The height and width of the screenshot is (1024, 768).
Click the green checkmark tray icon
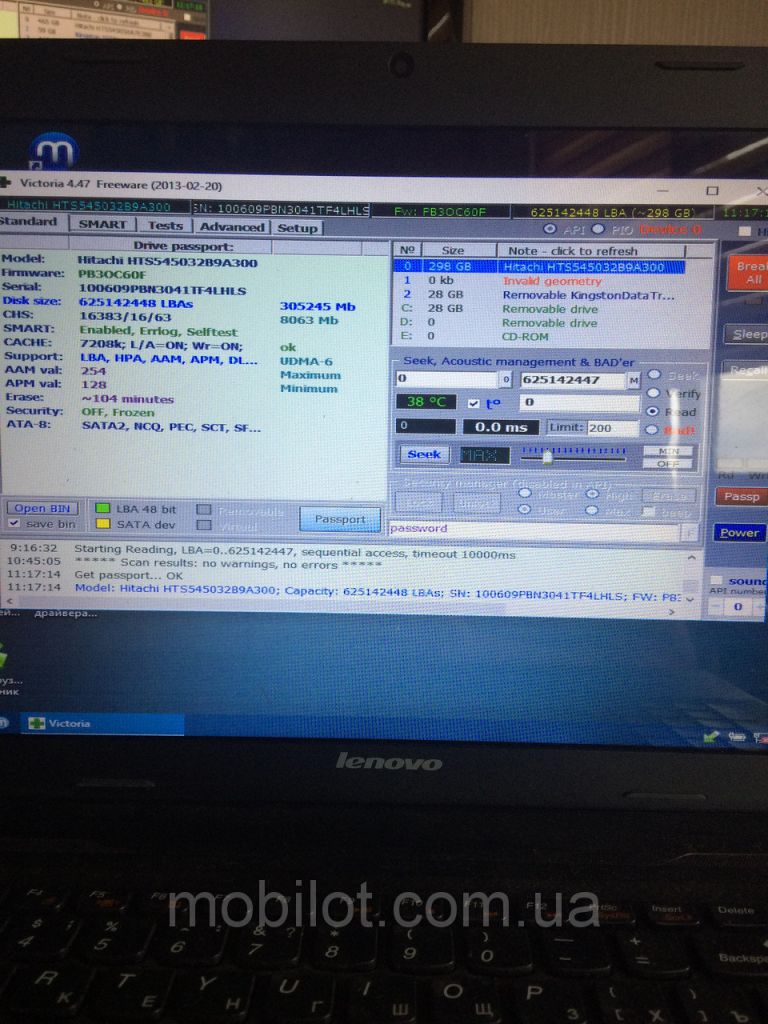pyautogui.click(x=711, y=737)
